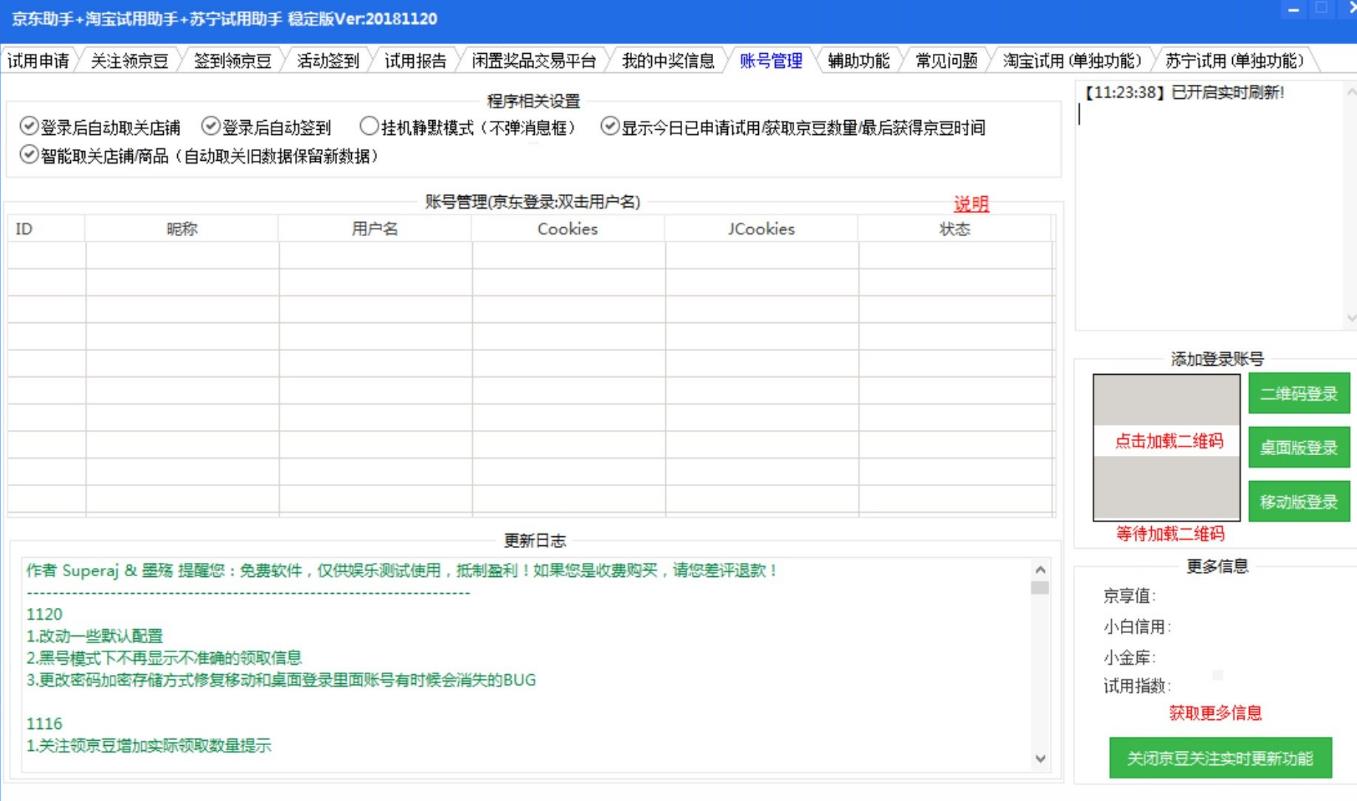
Task: Click the JCookies column header
Action: pyautogui.click(x=762, y=229)
